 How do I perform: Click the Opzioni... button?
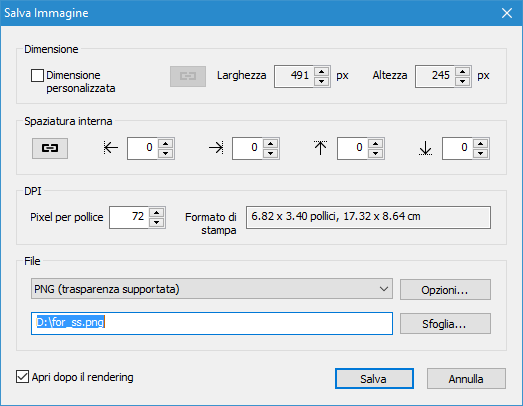(x=445, y=290)
